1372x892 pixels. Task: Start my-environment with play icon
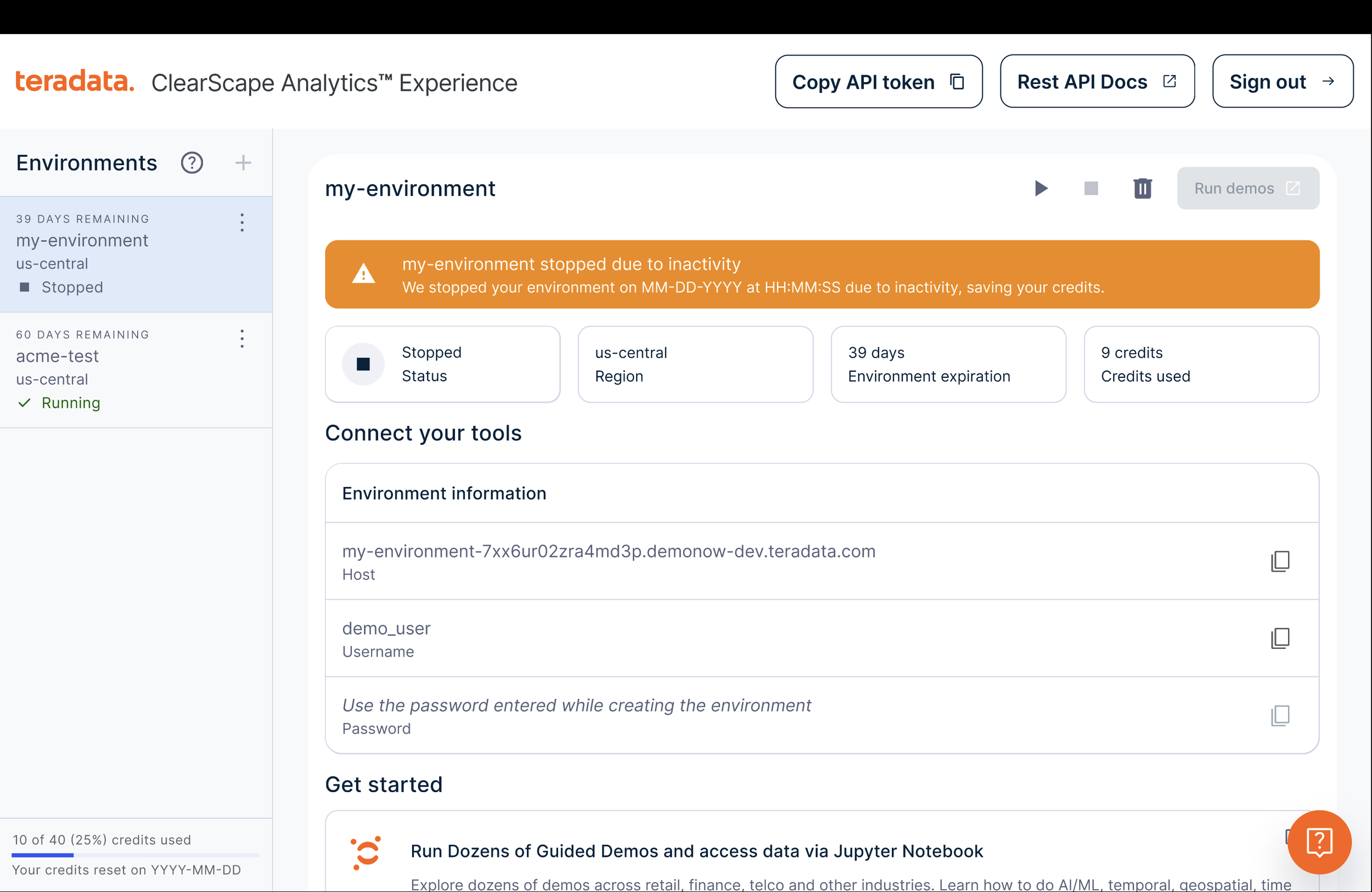[x=1041, y=188]
